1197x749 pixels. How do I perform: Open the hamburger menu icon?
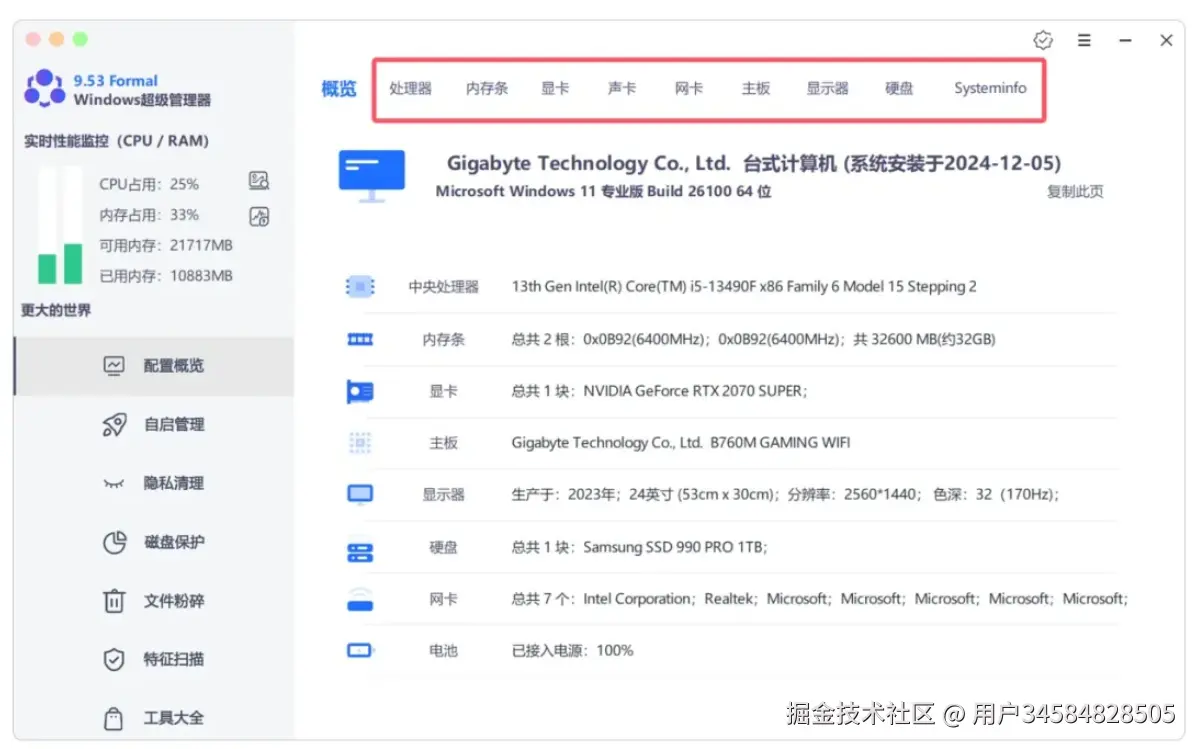[x=1084, y=40]
